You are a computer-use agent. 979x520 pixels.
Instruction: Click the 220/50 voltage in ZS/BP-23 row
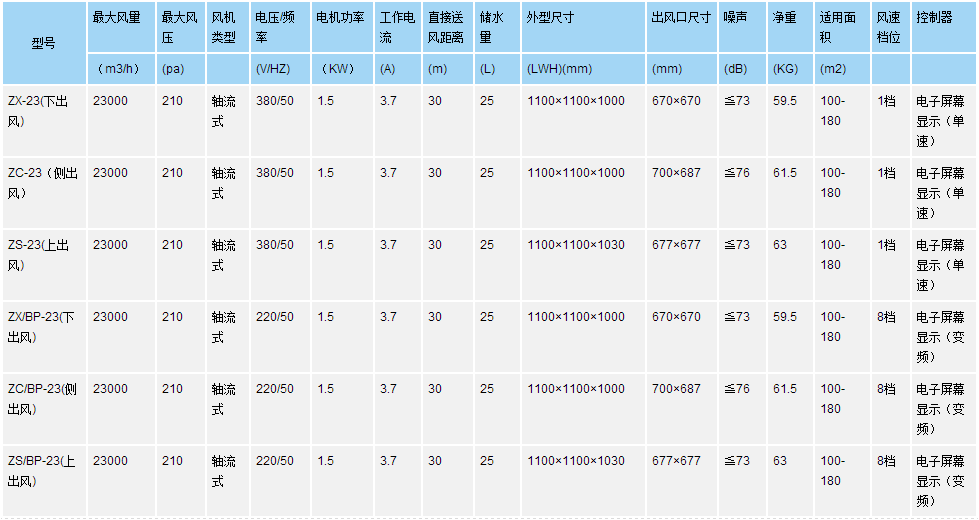tap(275, 461)
